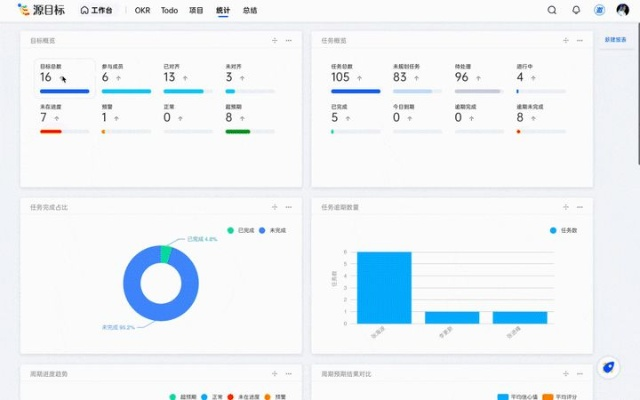640x400 pixels.
Task: Click move icon on 任务逾期数量 card
Action: point(566,208)
